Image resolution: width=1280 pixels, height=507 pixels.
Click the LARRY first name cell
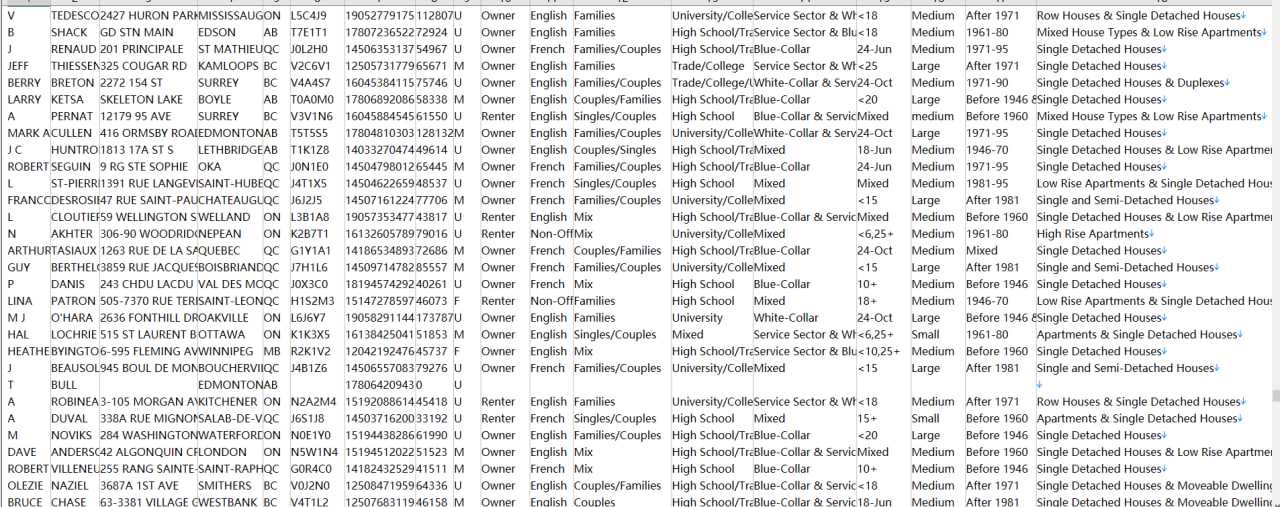pyautogui.click(x=27, y=100)
